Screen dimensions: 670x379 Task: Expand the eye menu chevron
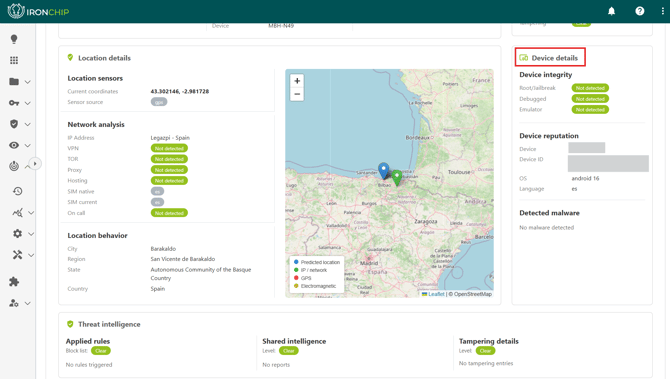28,146
